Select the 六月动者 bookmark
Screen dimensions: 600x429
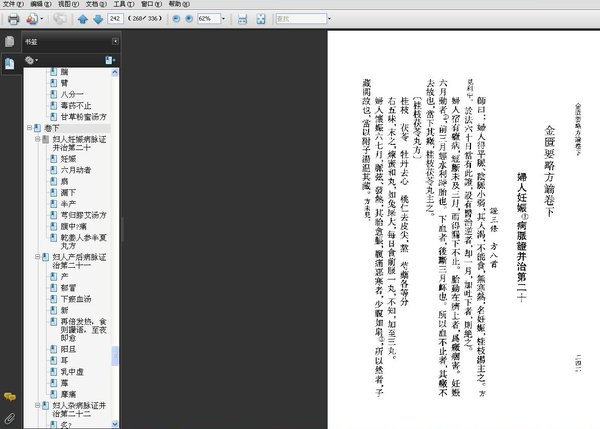[x=76, y=170]
